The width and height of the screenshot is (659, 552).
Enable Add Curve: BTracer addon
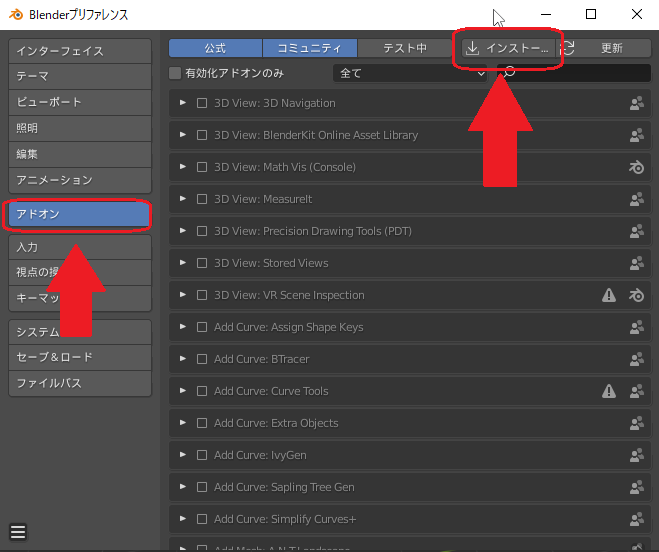202,359
